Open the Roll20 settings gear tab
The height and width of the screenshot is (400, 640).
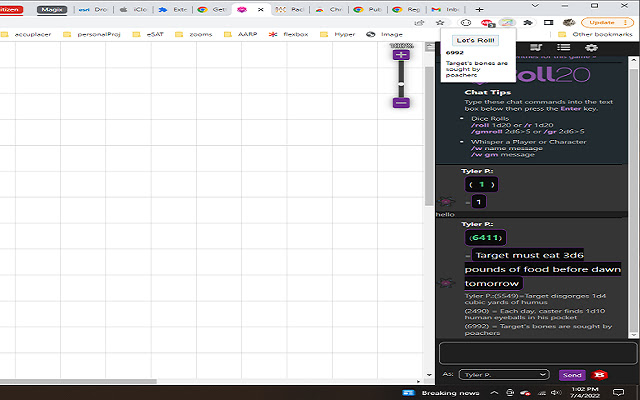[x=591, y=48]
